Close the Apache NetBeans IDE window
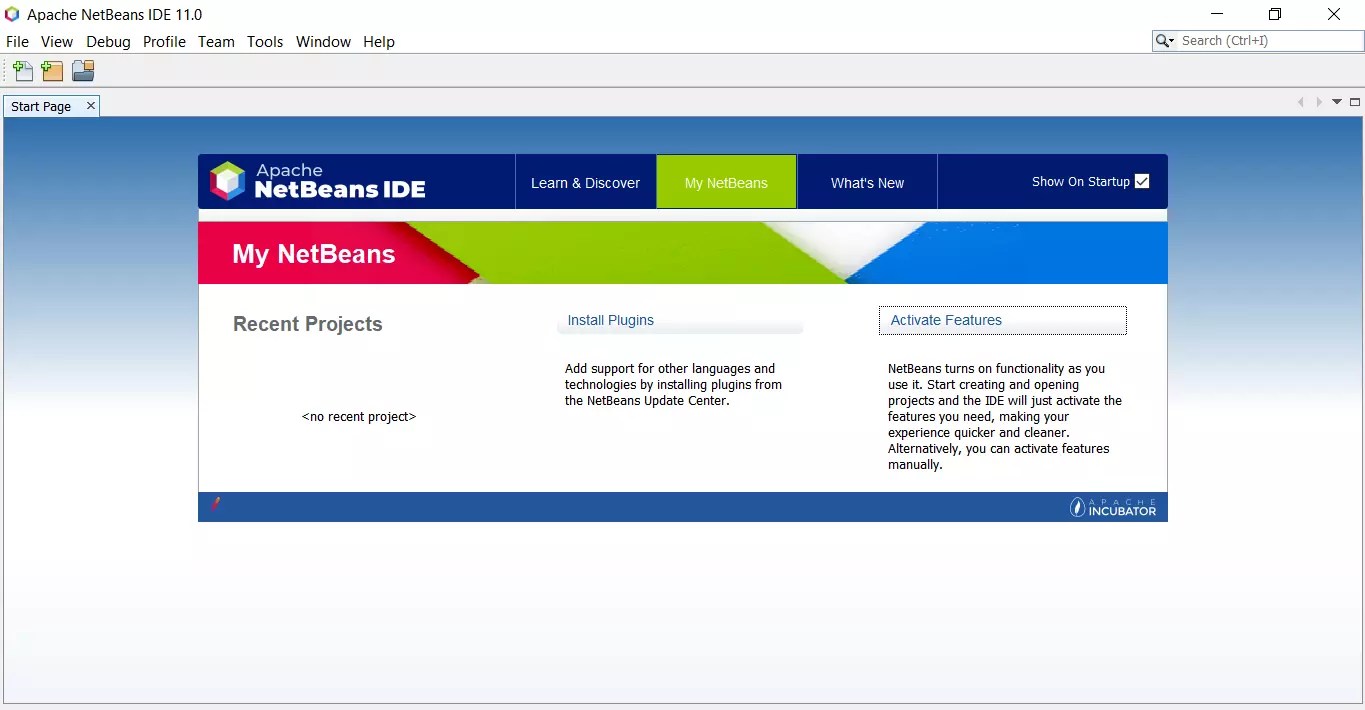This screenshot has height=710, width=1365. [1334, 14]
